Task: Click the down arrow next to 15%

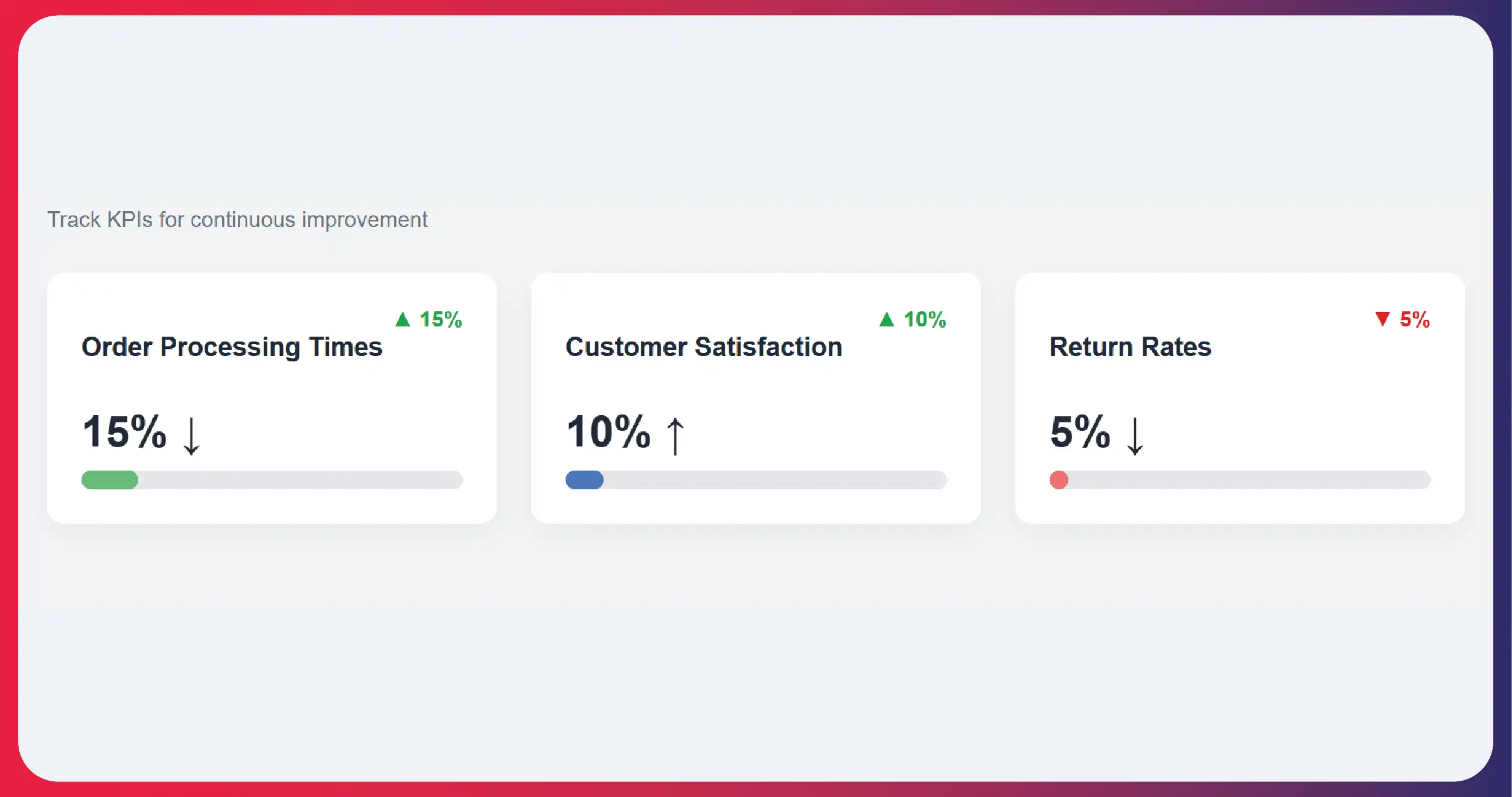Action: pyautogui.click(x=191, y=436)
